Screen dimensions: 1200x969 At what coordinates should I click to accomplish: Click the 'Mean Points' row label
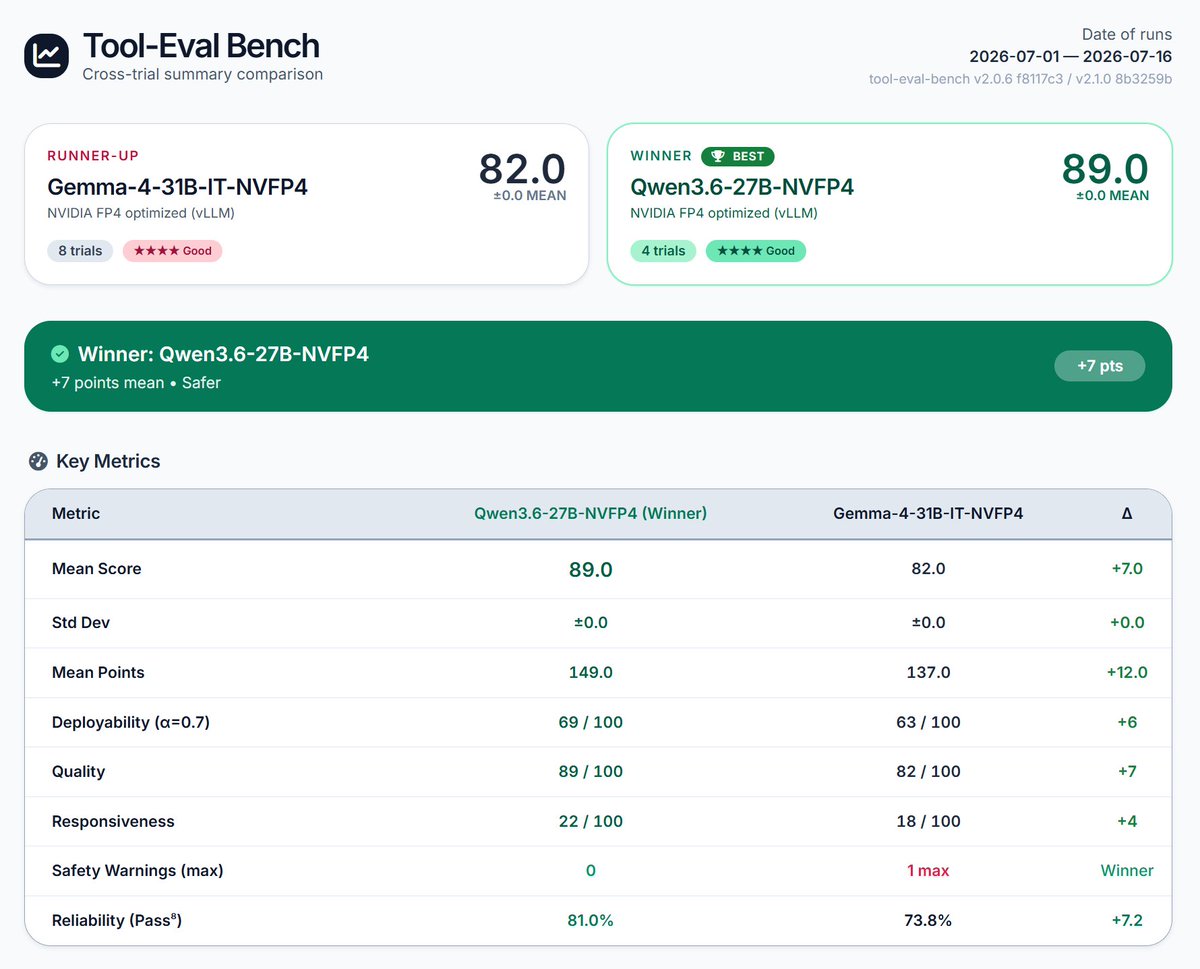pyautogui.click(x=98, y=672)
